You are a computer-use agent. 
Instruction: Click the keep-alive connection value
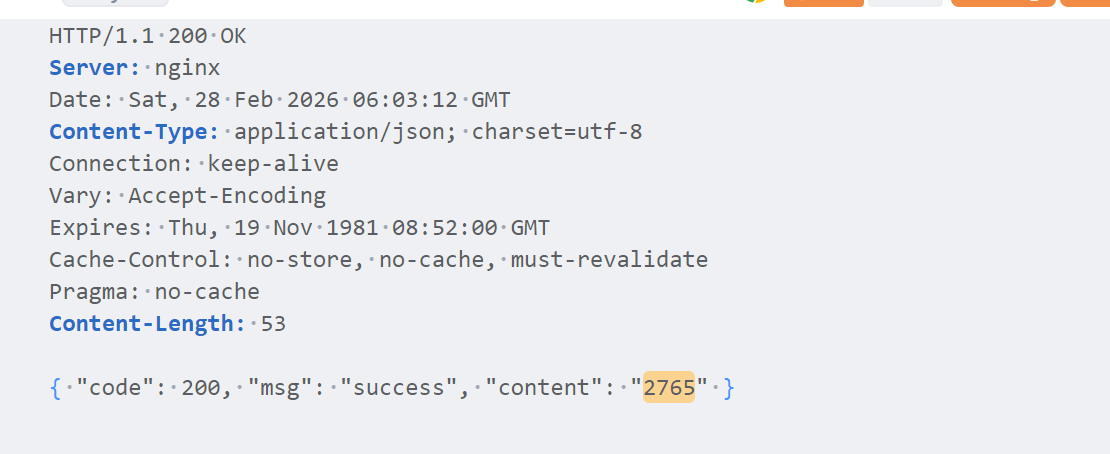point(273,164)
